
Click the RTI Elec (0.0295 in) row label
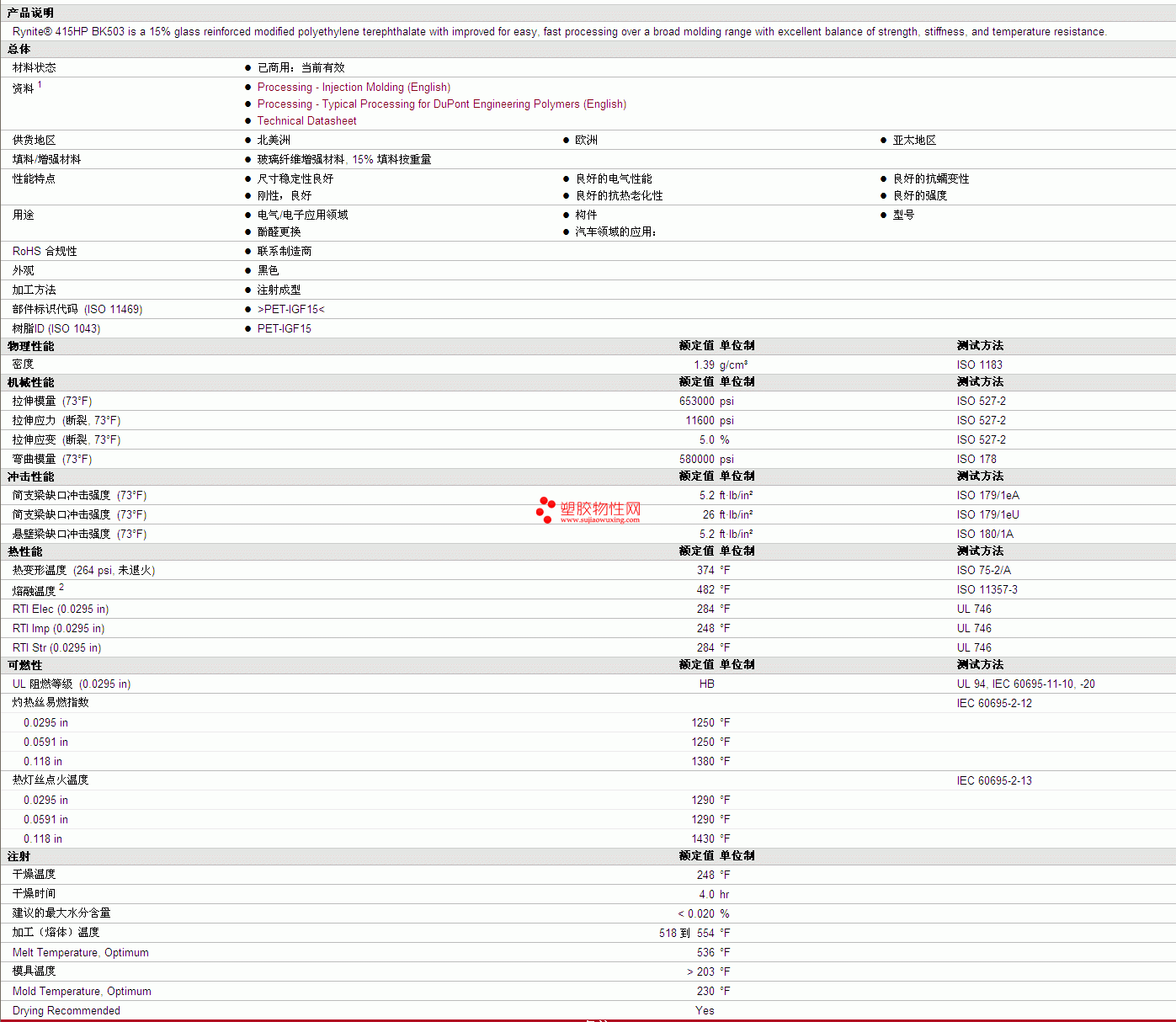61,609
